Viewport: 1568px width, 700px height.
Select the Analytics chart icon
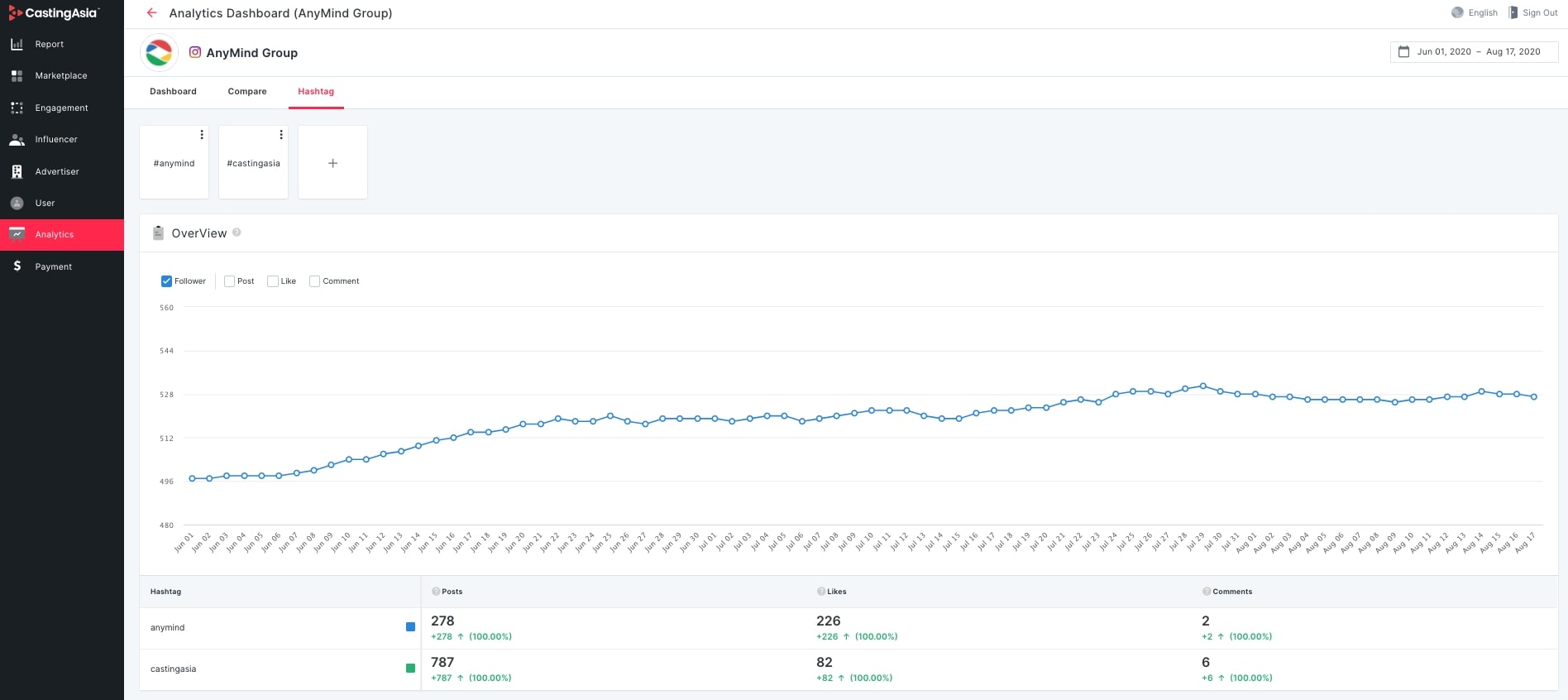[x=17, y=234]
